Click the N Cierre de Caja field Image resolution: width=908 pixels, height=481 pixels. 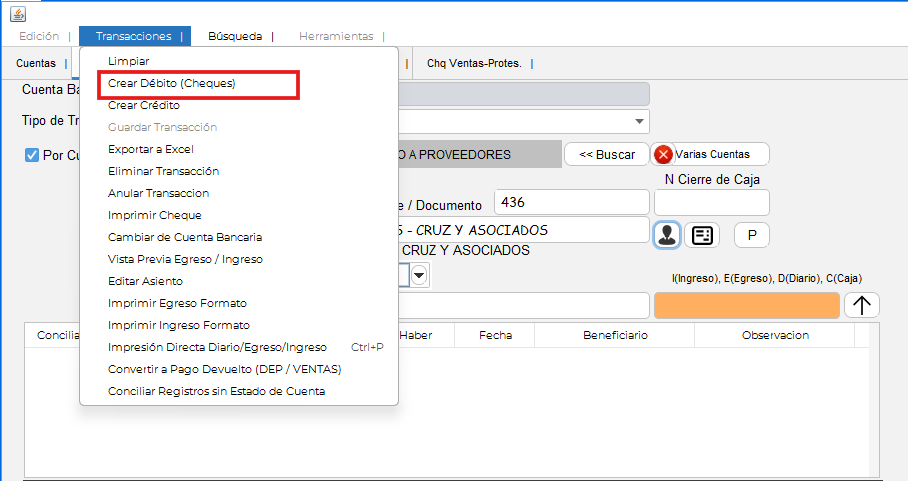(x=711, y=203)
